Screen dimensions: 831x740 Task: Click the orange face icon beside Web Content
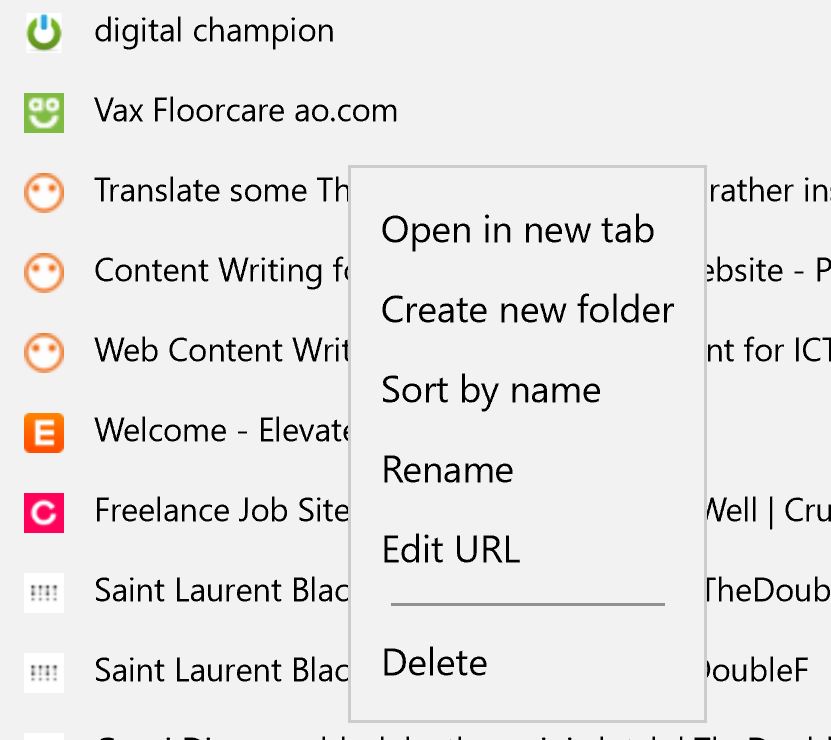tap(44, 353)
